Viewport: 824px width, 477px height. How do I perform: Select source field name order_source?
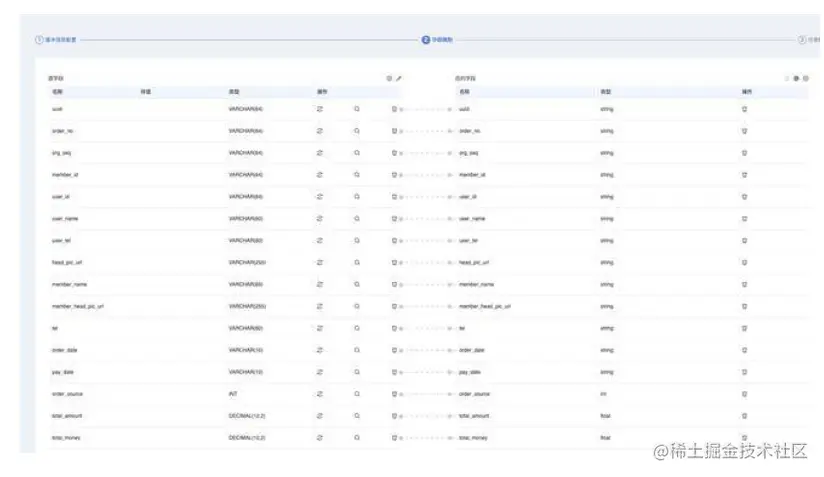click(x=67, y=394)
